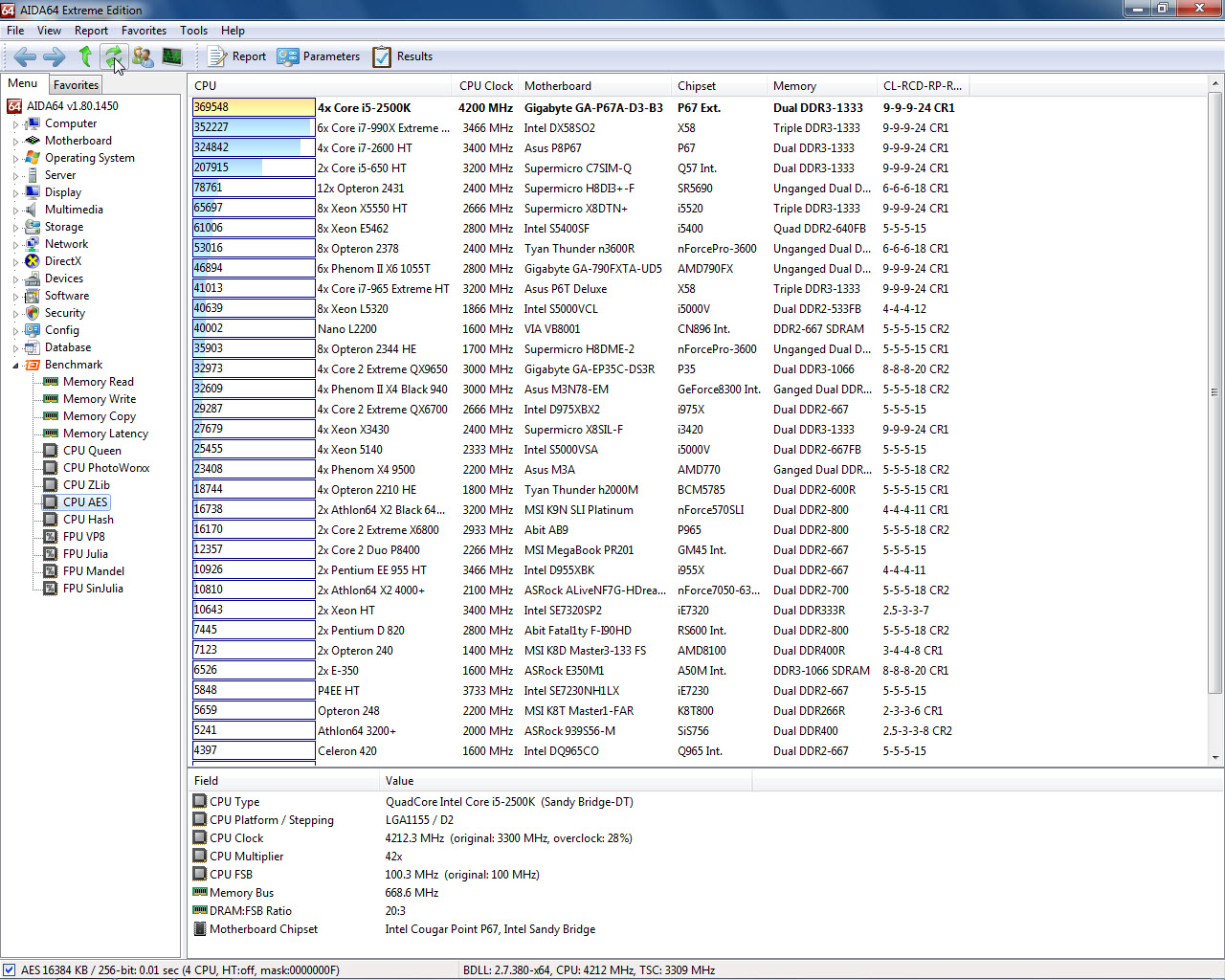
Task: Collapse the Benchmark tree node
Action: pos(15,366)
